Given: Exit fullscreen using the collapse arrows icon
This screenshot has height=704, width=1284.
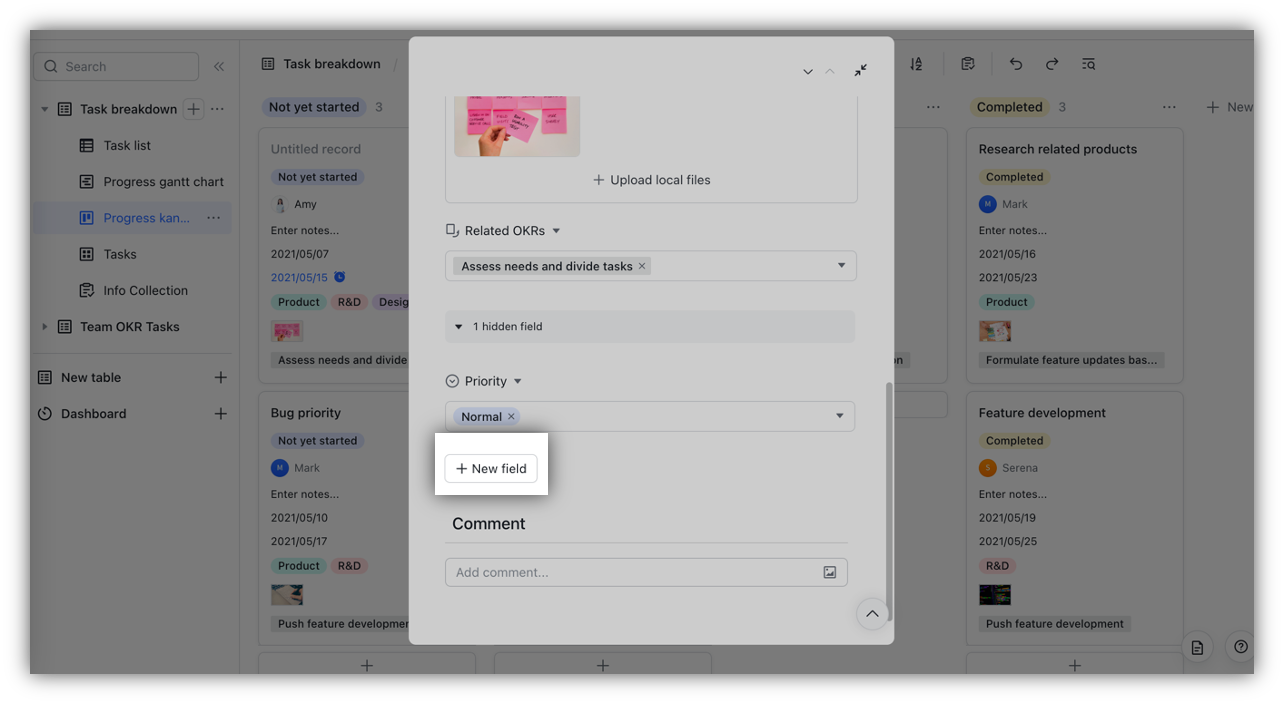Looking at the screenshot, I should tap(860, 71).
